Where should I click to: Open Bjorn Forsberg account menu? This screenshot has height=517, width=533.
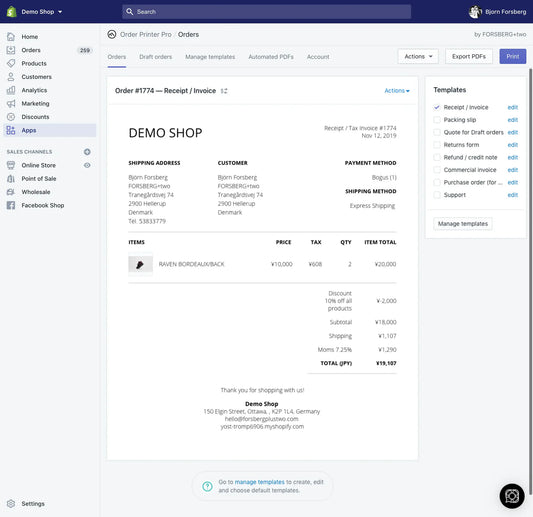pyautogui.click(x=497, y=12)
